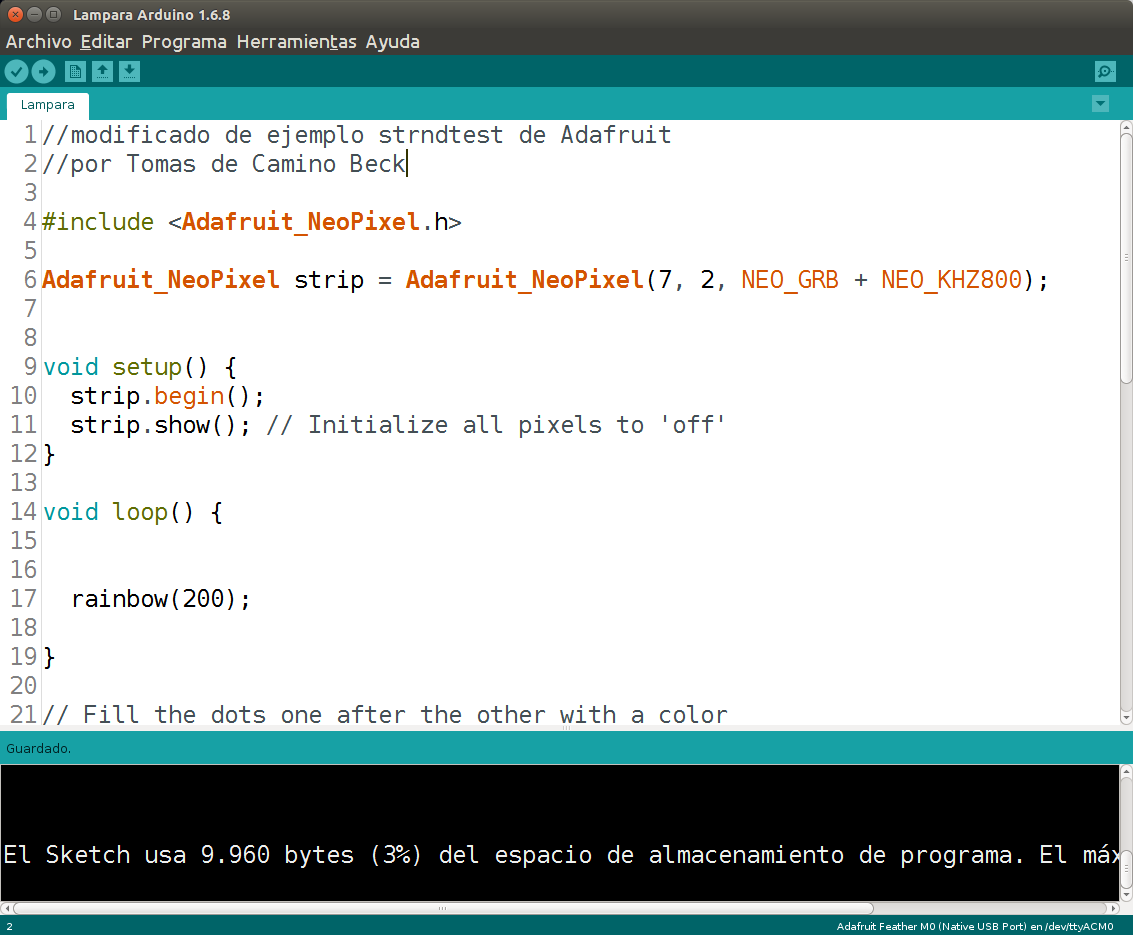Save sketch with down-arrow icon

tap(129, 72)
